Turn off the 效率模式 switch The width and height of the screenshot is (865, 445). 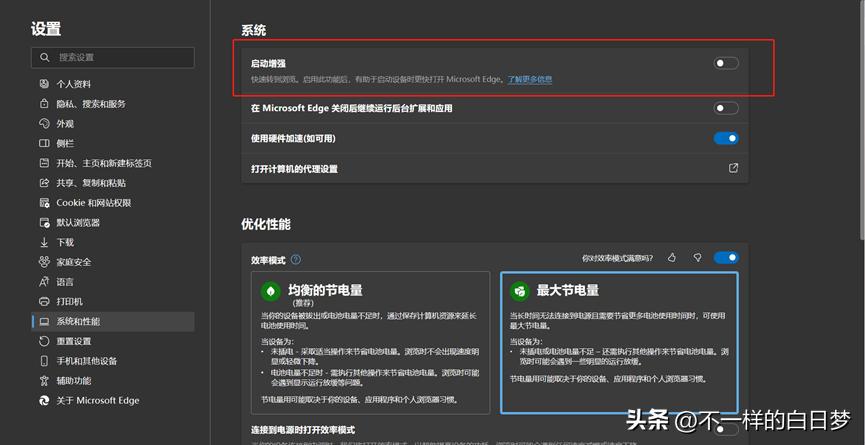726,258
